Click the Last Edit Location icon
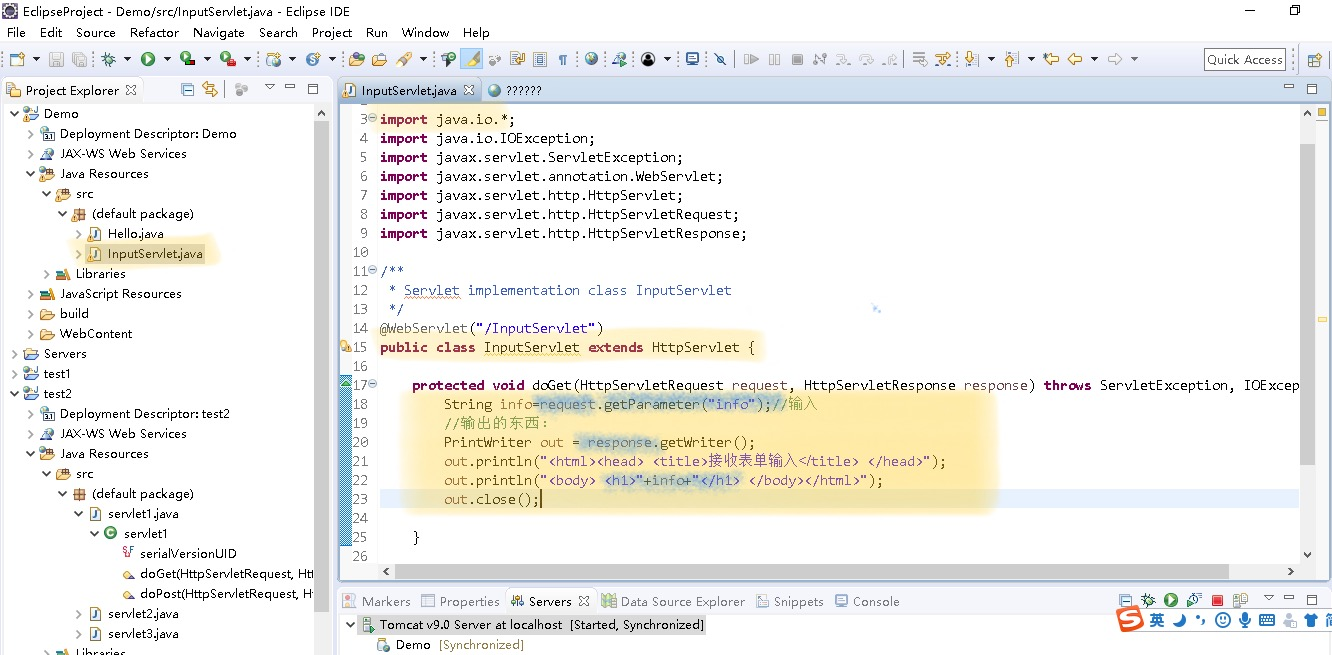Screen dimensions: 1332x655 tap(1051, 59)
